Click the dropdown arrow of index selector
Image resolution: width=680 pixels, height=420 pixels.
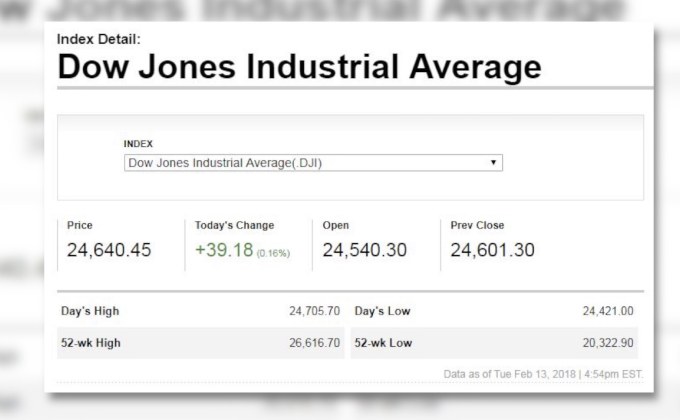(494, 162)
